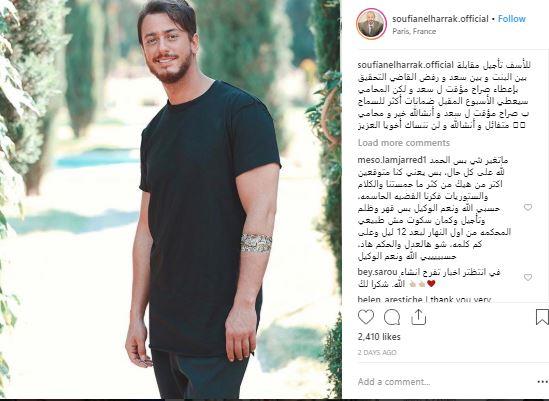Open the comment bubble icon
549x401 pixels.
392,317
